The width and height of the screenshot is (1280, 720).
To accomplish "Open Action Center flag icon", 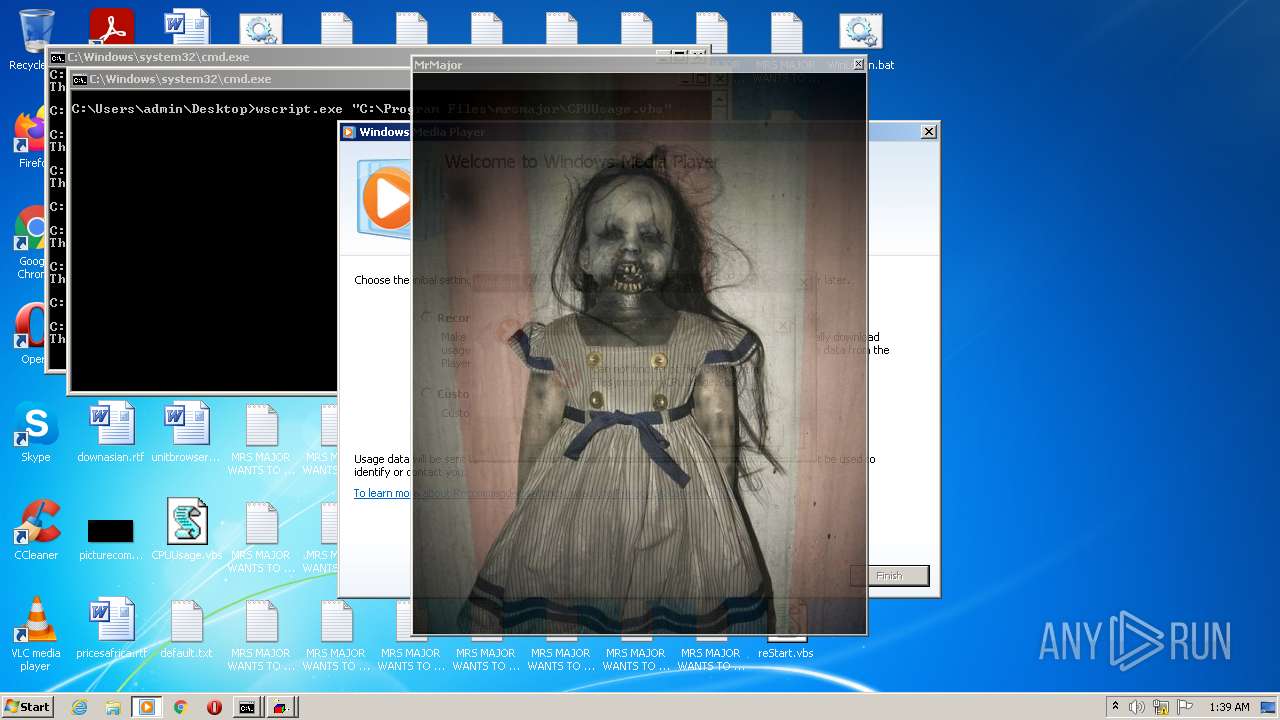I will tap(1185, 707).
